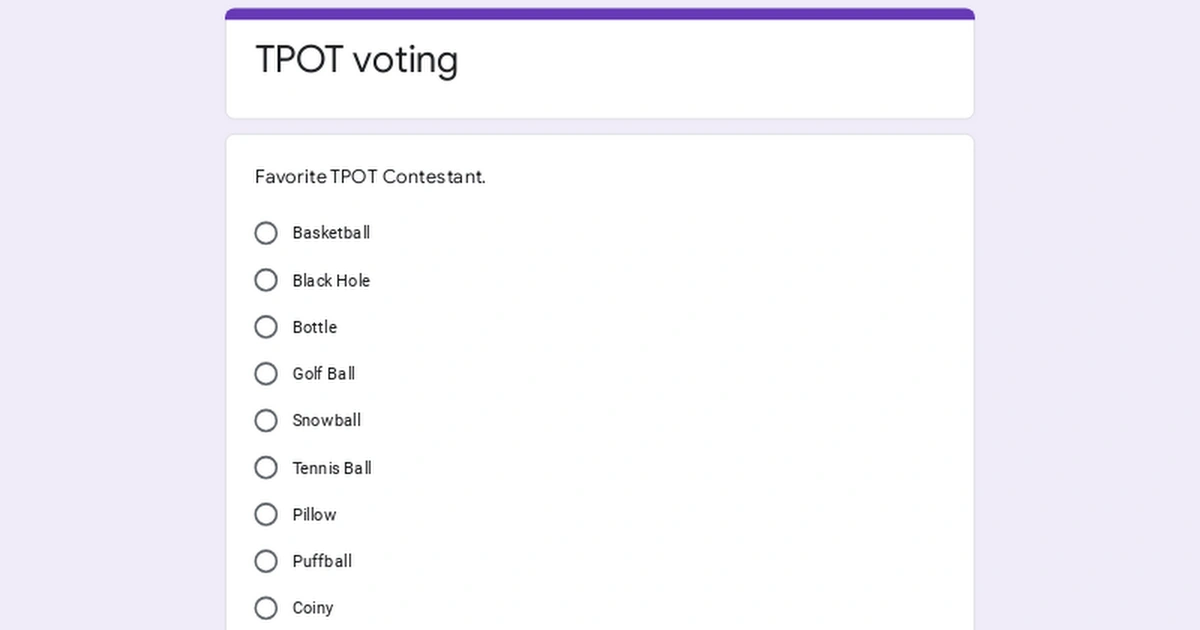Viewport: 1200px width, 630px height.
Task: Vote for Bottle
Action: (x=265, y=327)
